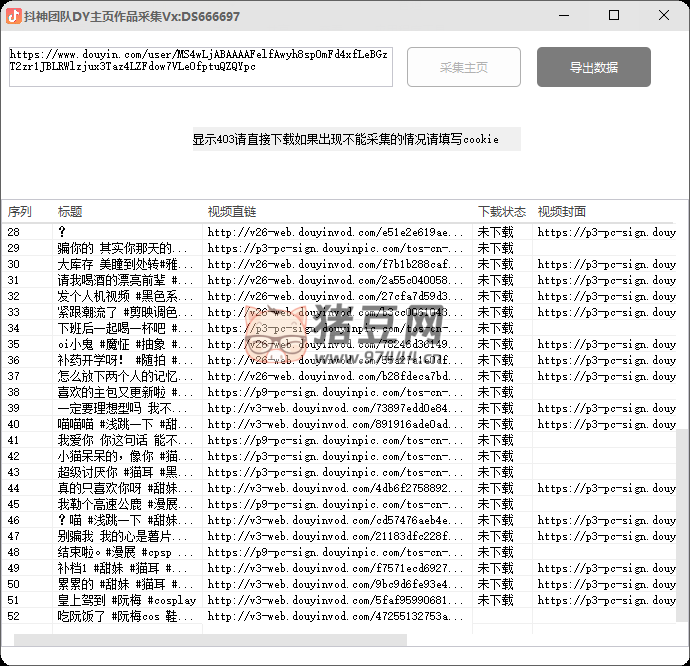Image resolution: width=690 pixels, height=666 pixels.
Task: Select row titled 我爱你 你这句话
Action: point(338,440)
